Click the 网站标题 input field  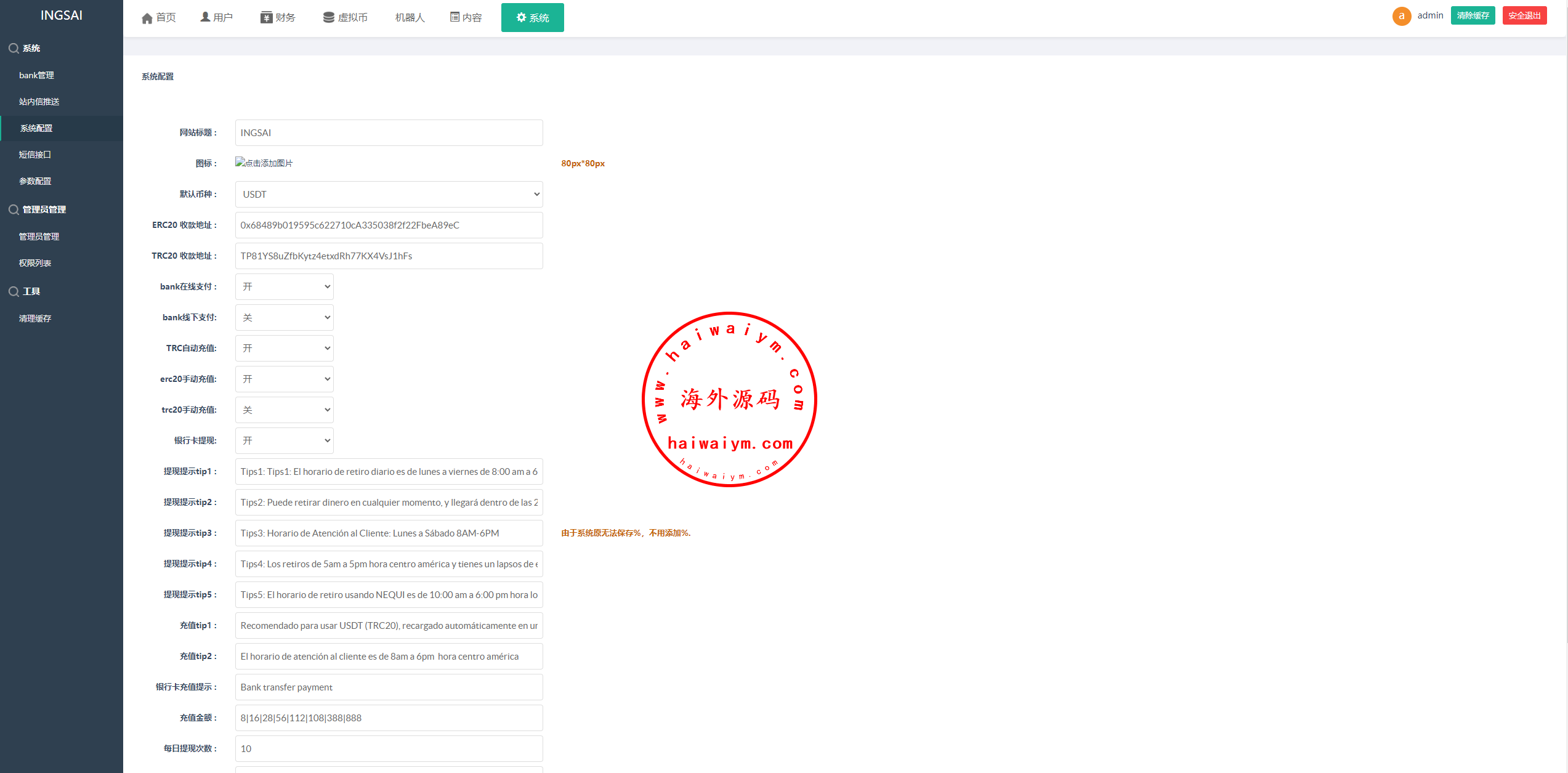click(389, 132)
